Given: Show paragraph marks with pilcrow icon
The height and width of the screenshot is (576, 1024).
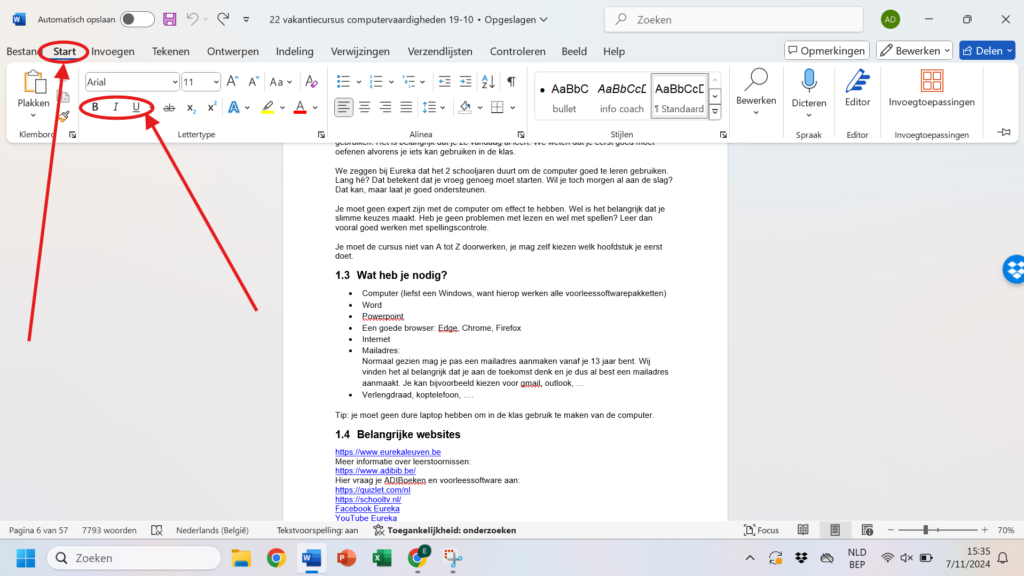Looking at the screenshot, I should click(511, 82).
